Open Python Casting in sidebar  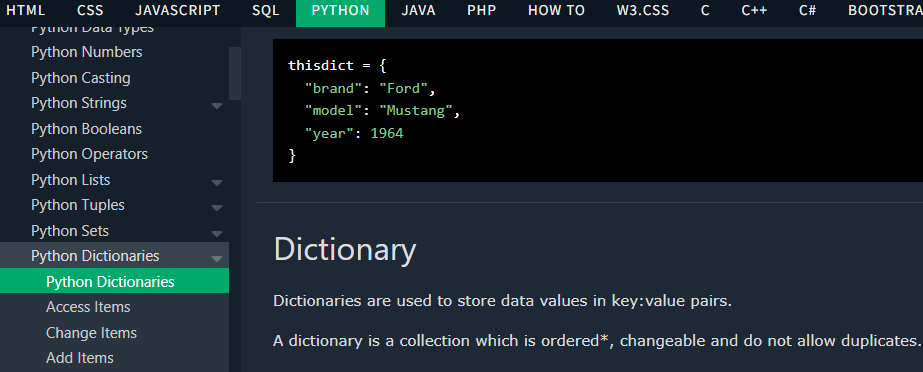(x=81, y=78)
